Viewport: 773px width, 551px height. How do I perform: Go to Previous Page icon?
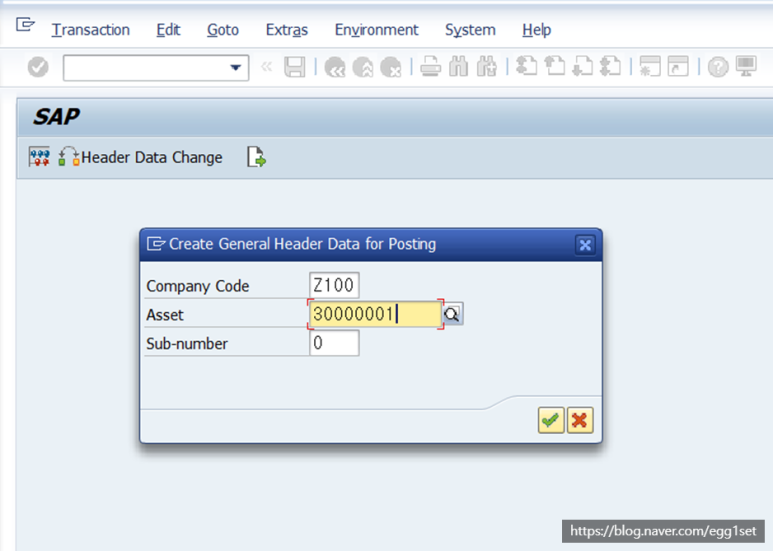555,66
